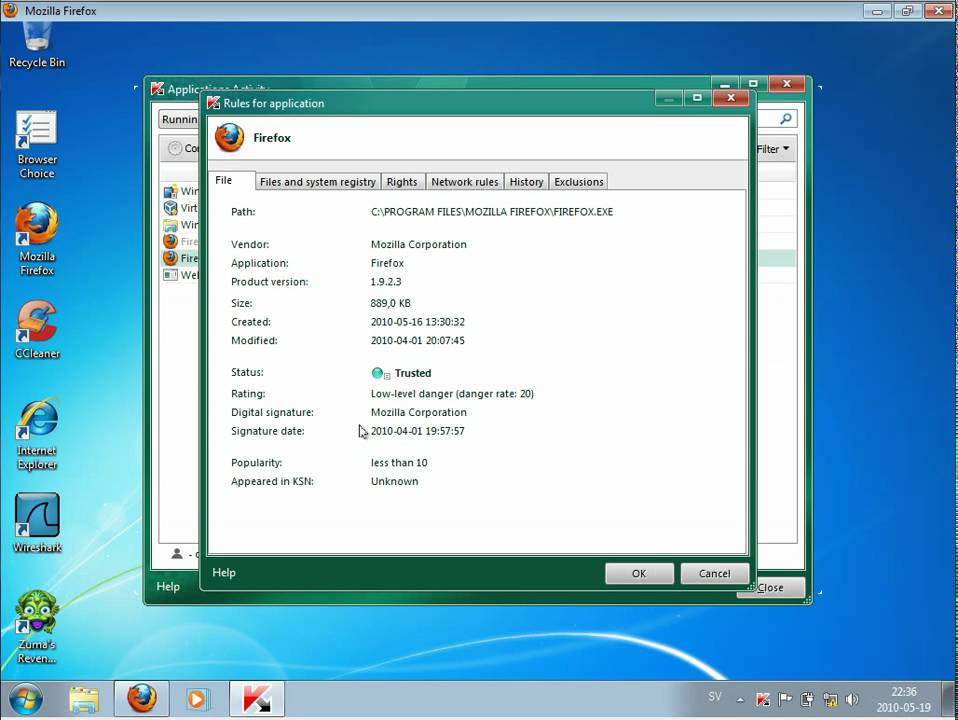Click the power plug tray icon

coord(807,699)
